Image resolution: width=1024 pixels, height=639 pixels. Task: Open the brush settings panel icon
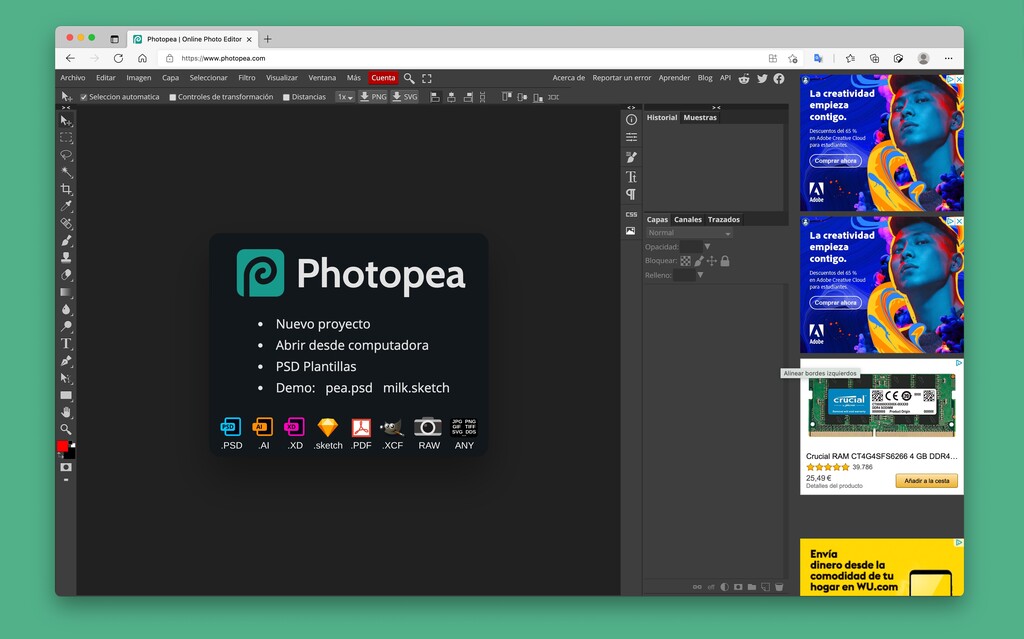click(x=631, y=157)
